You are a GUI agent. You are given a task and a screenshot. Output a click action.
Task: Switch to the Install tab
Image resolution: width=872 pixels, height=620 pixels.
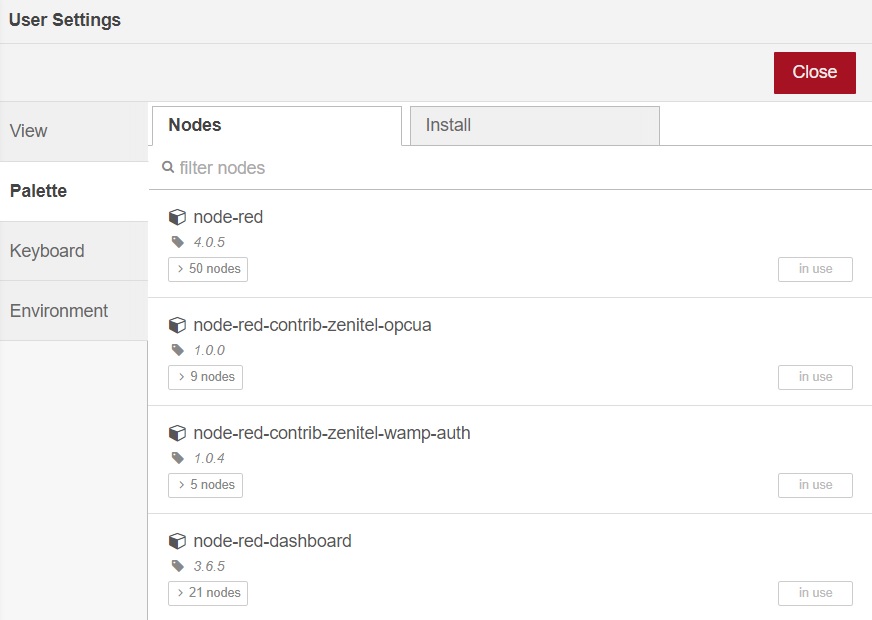coord(534,126)
